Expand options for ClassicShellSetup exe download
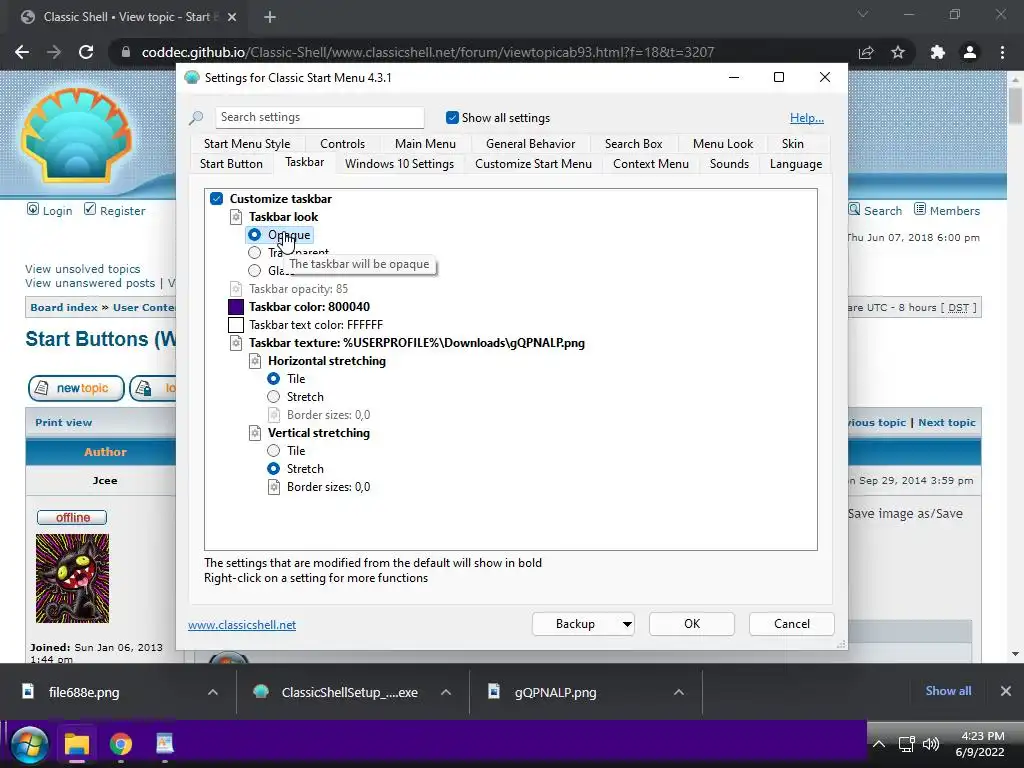The image size is (1024, 768). pos(446,692)
